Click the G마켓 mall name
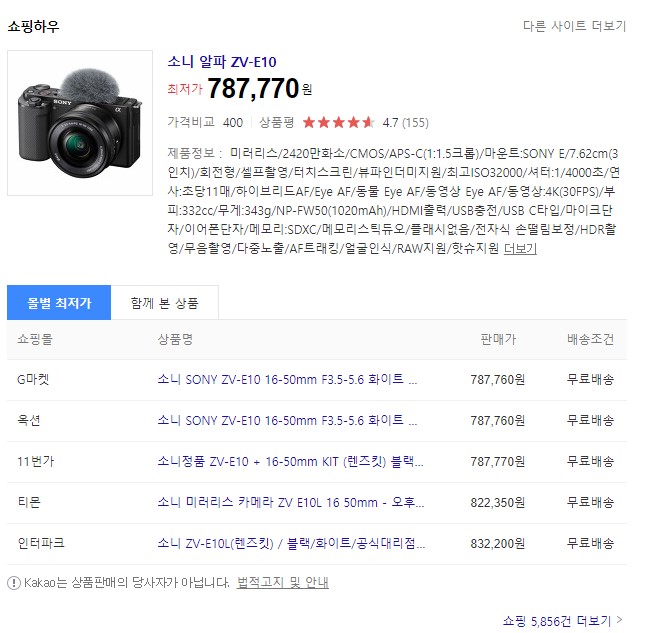Screen dimensions: 653x633 coord(33,379)
